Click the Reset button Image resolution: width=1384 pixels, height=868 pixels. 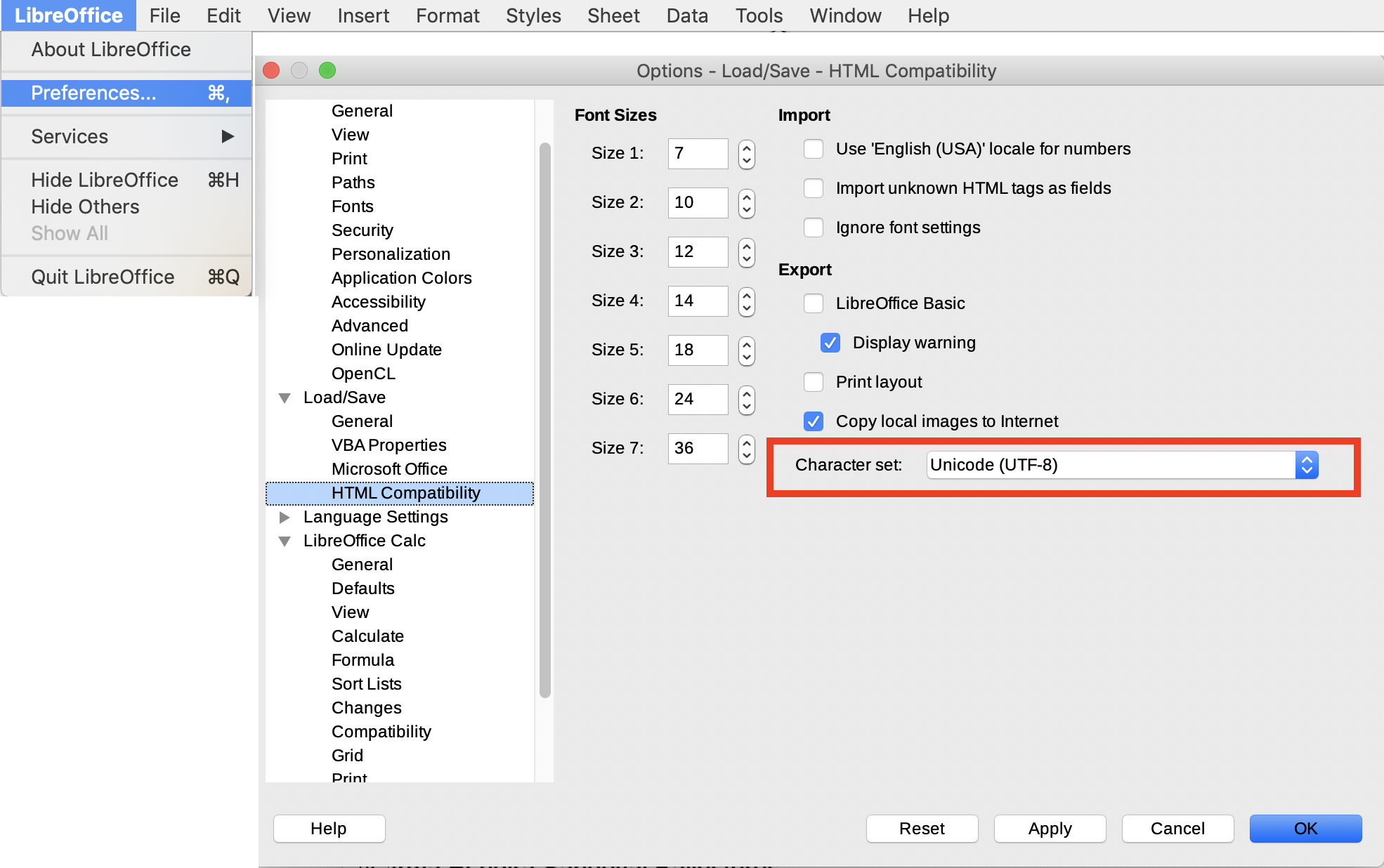tap(921, 829)
